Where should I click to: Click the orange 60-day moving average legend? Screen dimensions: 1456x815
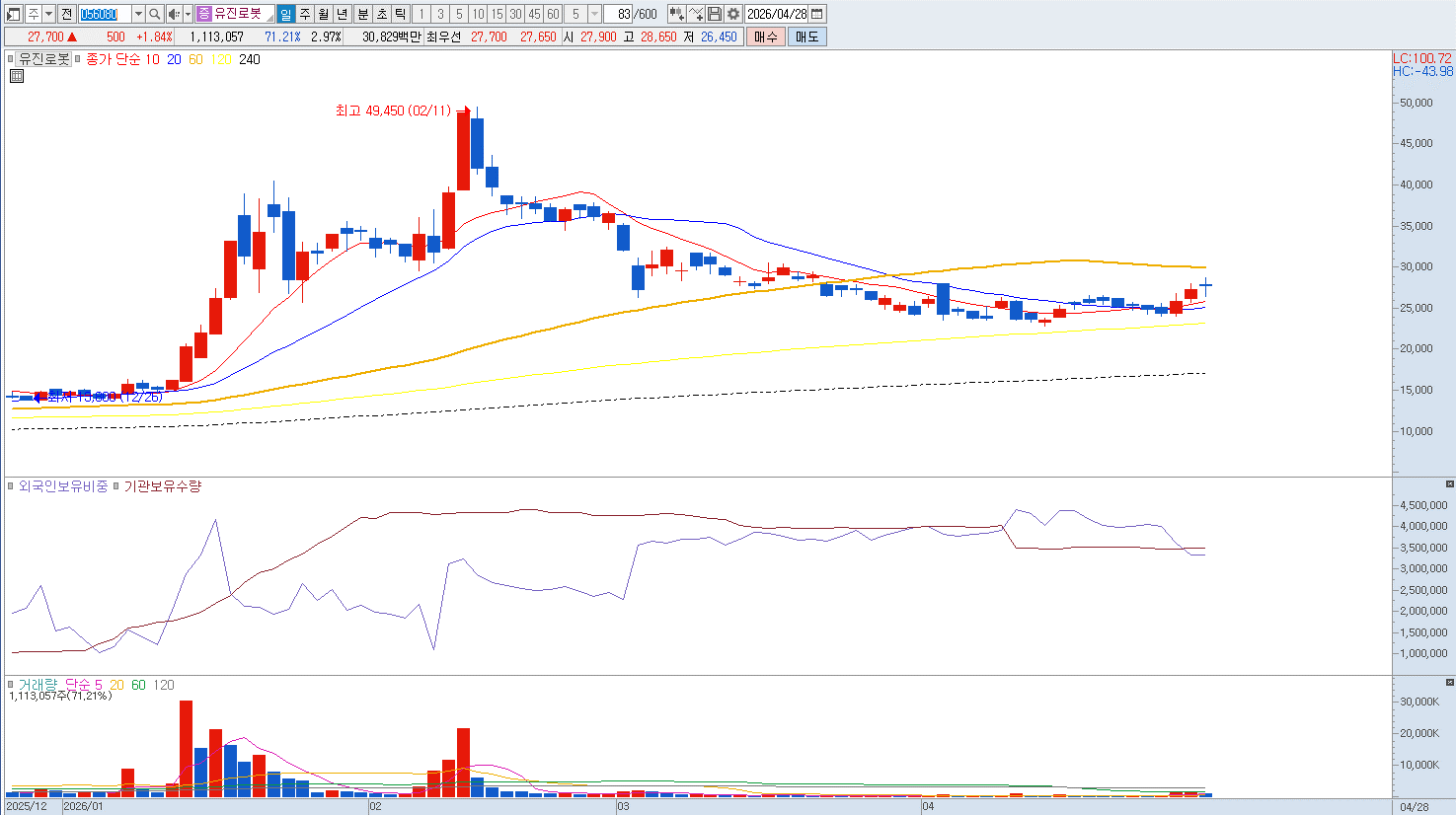[x=195, y=59]
